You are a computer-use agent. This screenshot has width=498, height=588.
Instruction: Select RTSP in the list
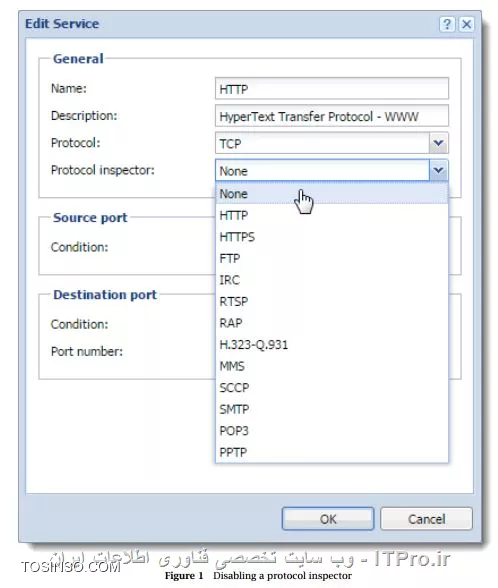click(332, 302)
